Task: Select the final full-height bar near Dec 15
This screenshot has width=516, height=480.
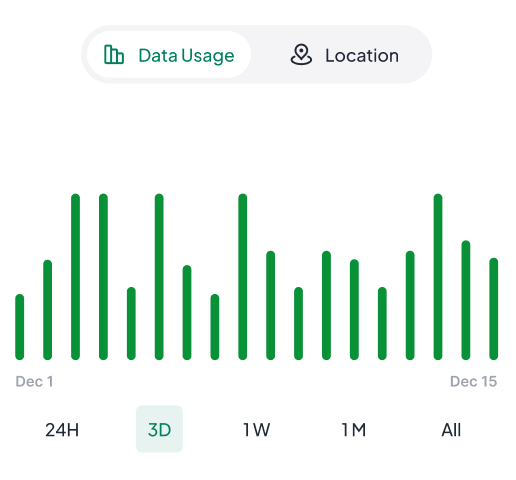Action: (x=438, y=277)
